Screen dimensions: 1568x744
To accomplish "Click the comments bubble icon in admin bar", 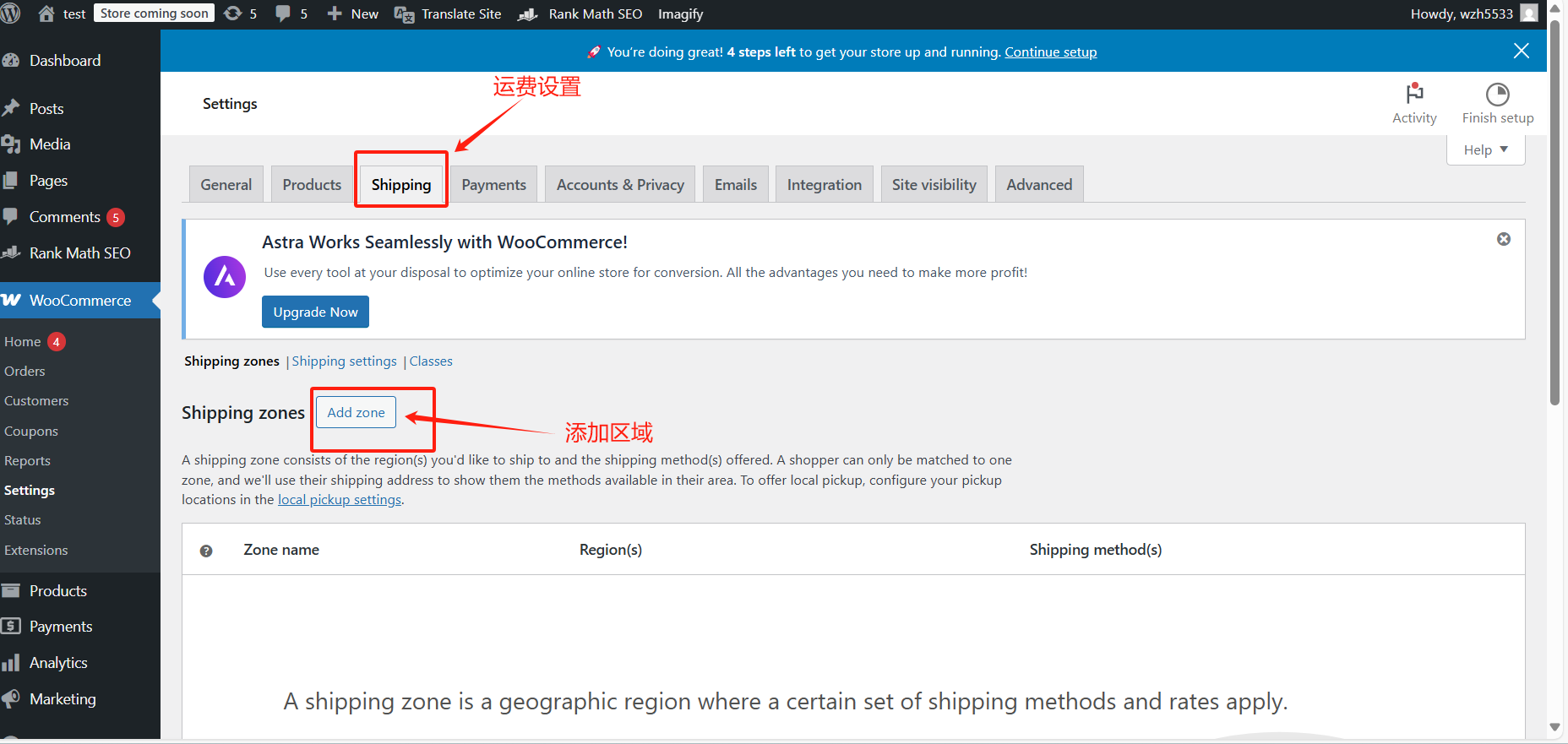I will tap(283, 14).
